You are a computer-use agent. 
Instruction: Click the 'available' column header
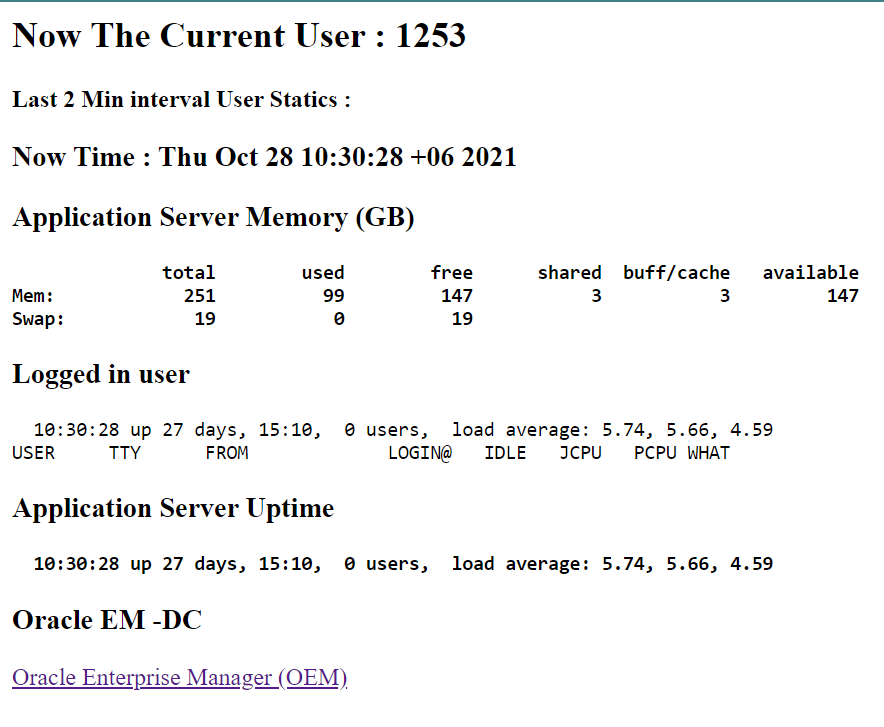(811, 272)
